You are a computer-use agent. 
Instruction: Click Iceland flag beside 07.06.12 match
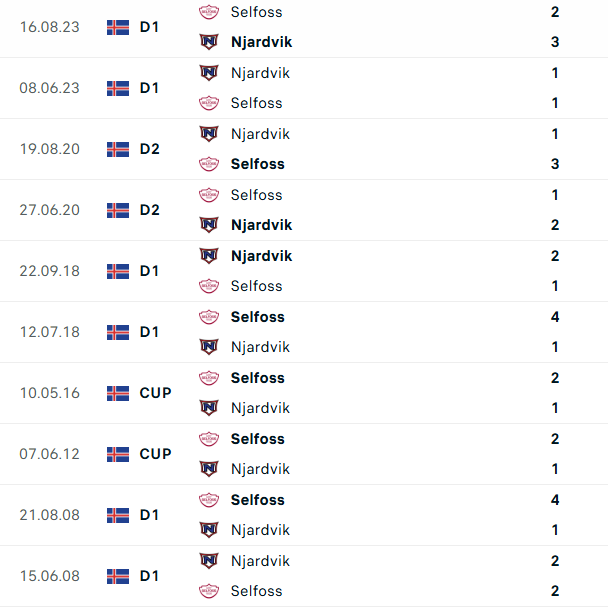click(x=118, y=454)
